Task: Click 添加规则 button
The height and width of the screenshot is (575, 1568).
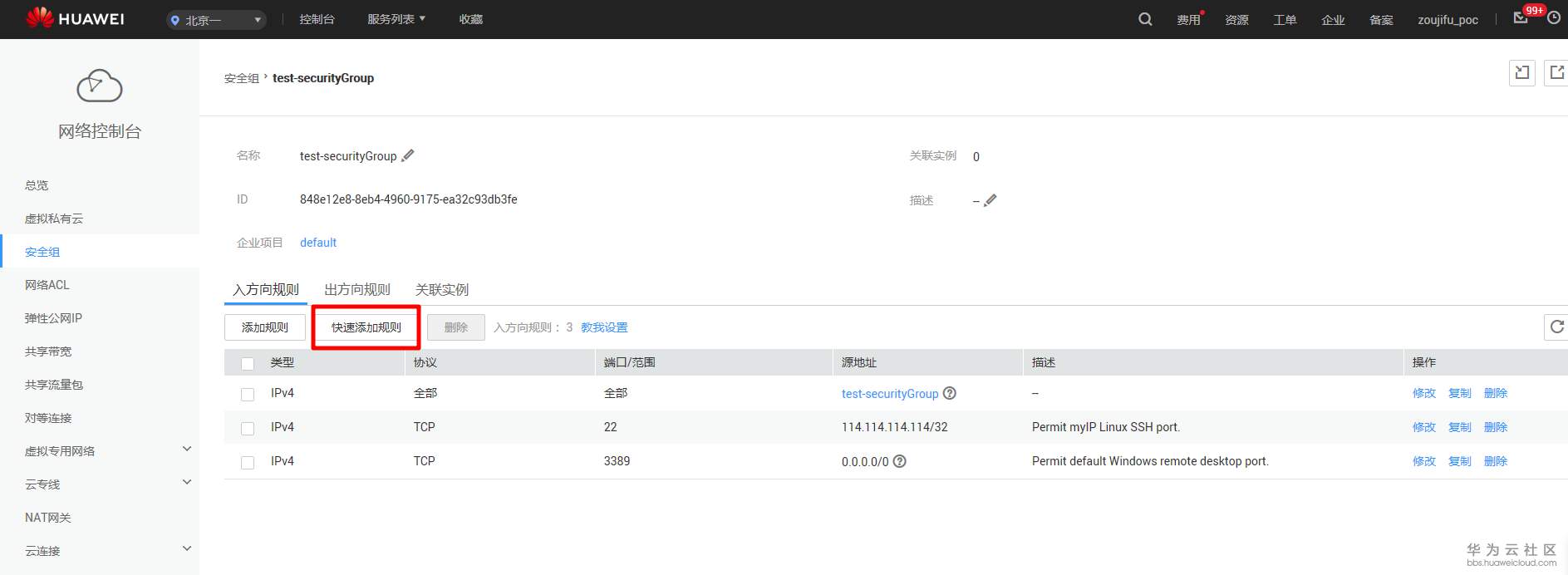Action: 265,327
